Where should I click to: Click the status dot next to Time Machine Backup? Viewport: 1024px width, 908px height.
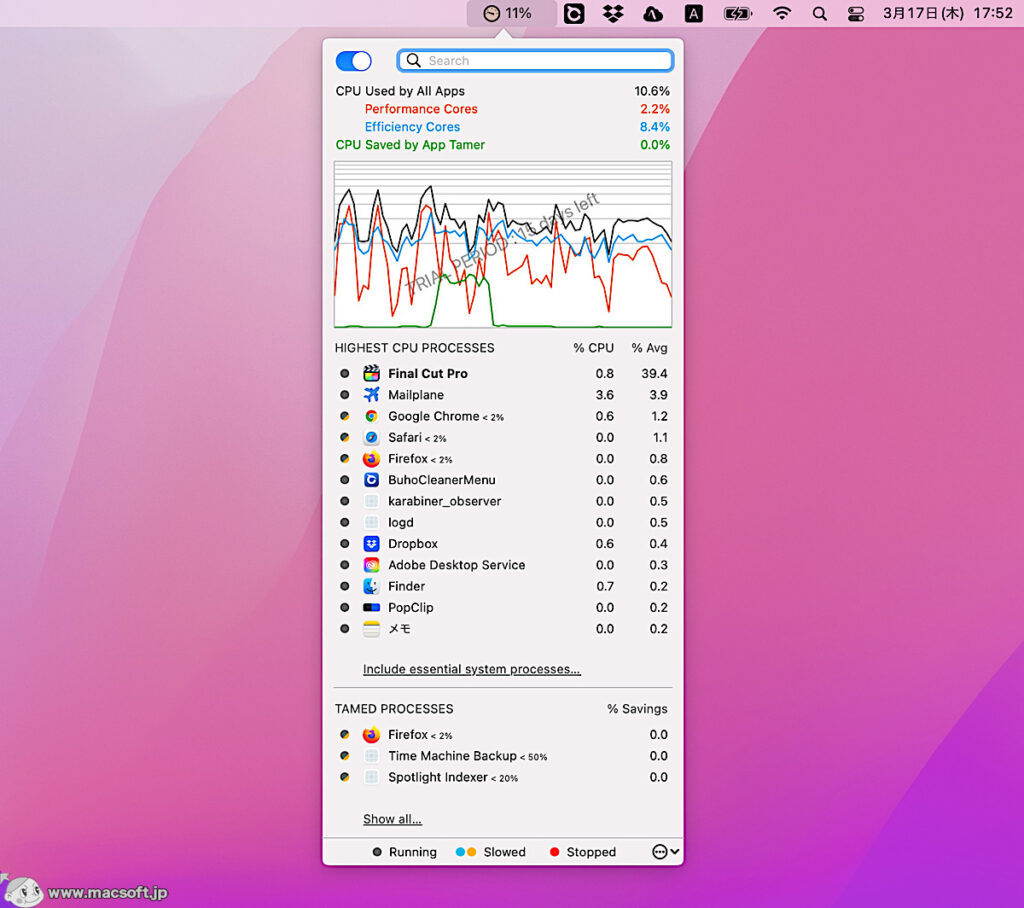click(x=345, y=756)
